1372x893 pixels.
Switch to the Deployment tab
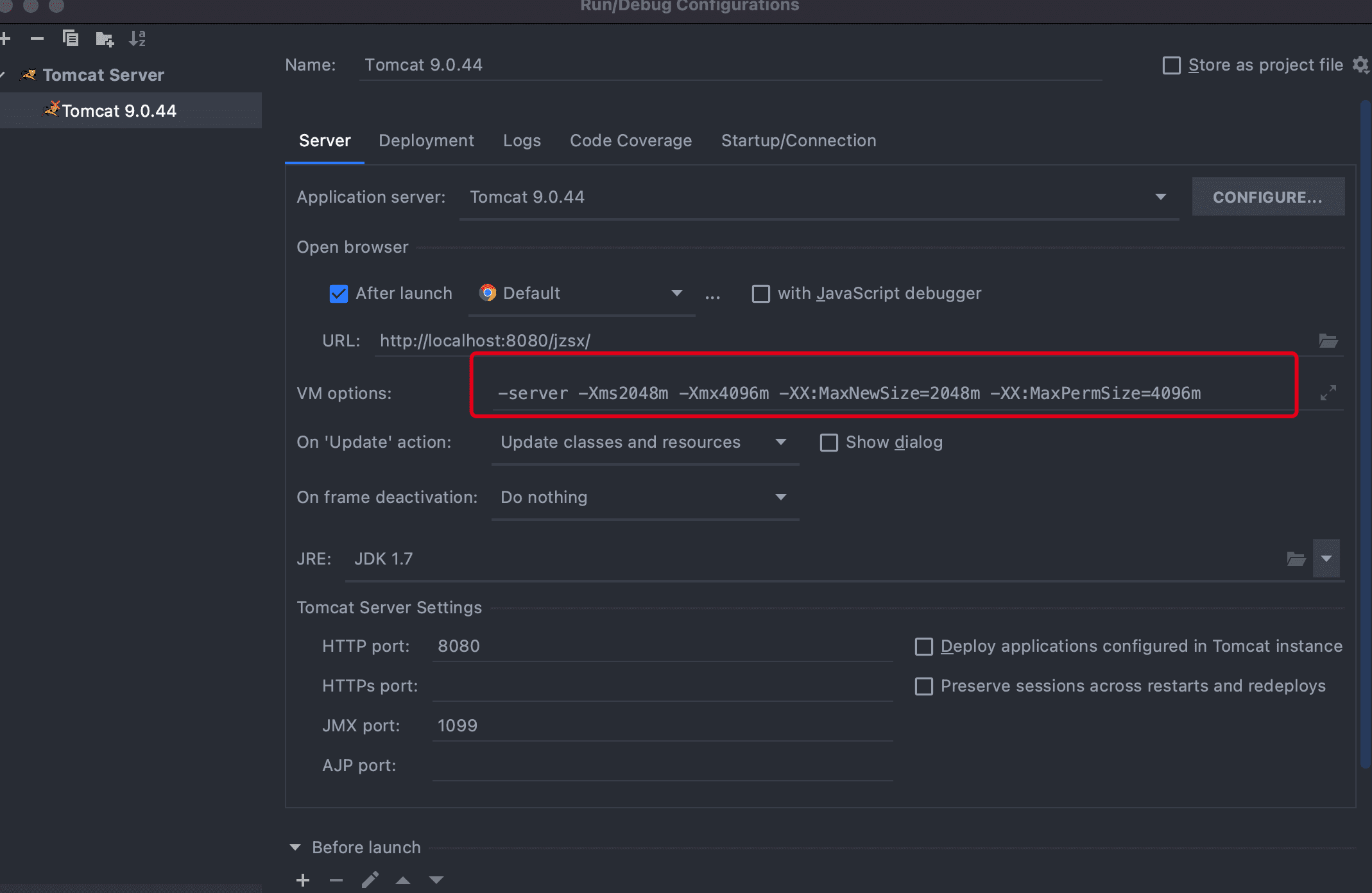click(426, 140)
